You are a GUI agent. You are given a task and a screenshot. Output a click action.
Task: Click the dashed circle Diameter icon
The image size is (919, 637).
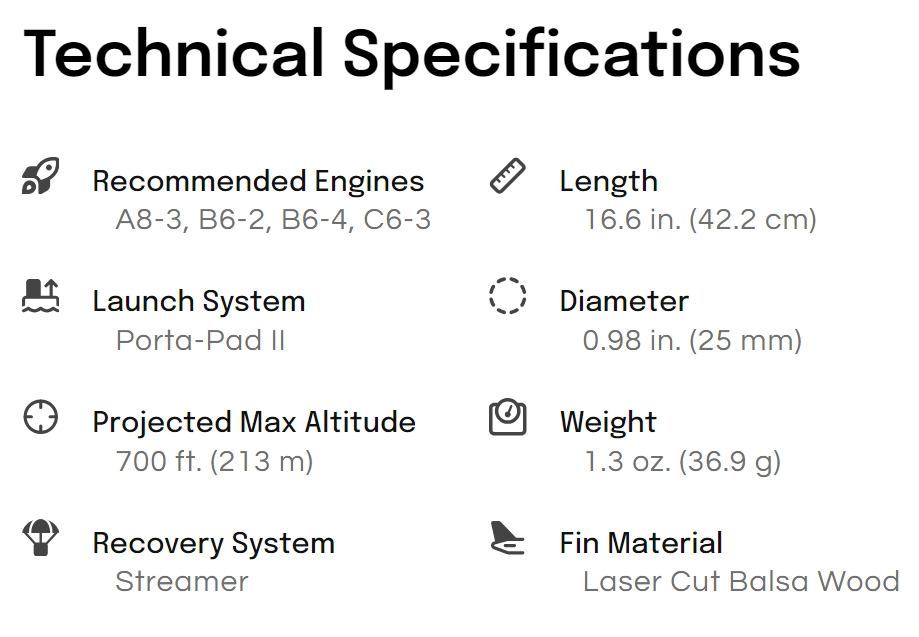508,295
